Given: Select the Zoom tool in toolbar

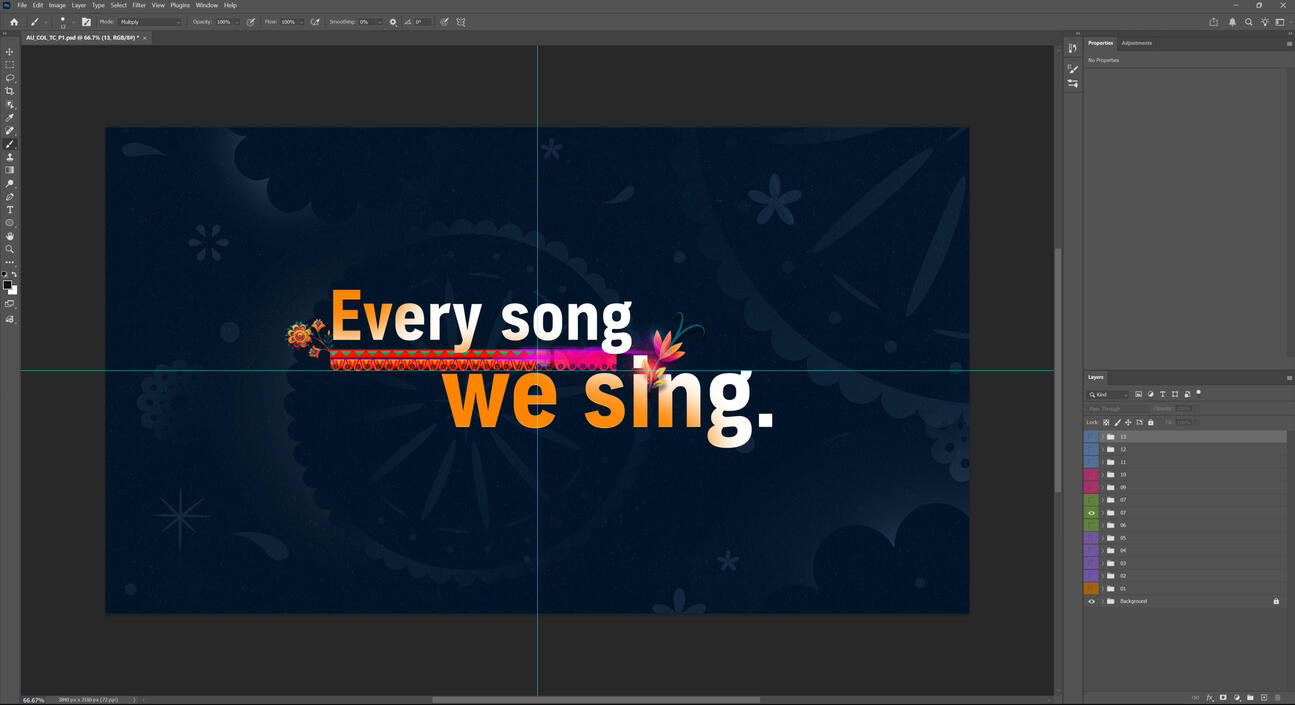Looking at the screenshot, I should pos(10,249).
